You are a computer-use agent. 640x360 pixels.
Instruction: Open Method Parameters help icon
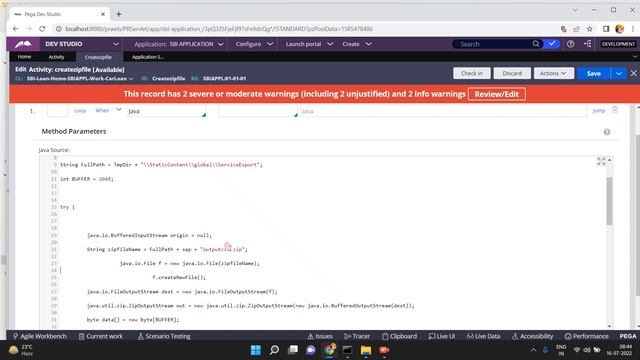tap(607, 132)
